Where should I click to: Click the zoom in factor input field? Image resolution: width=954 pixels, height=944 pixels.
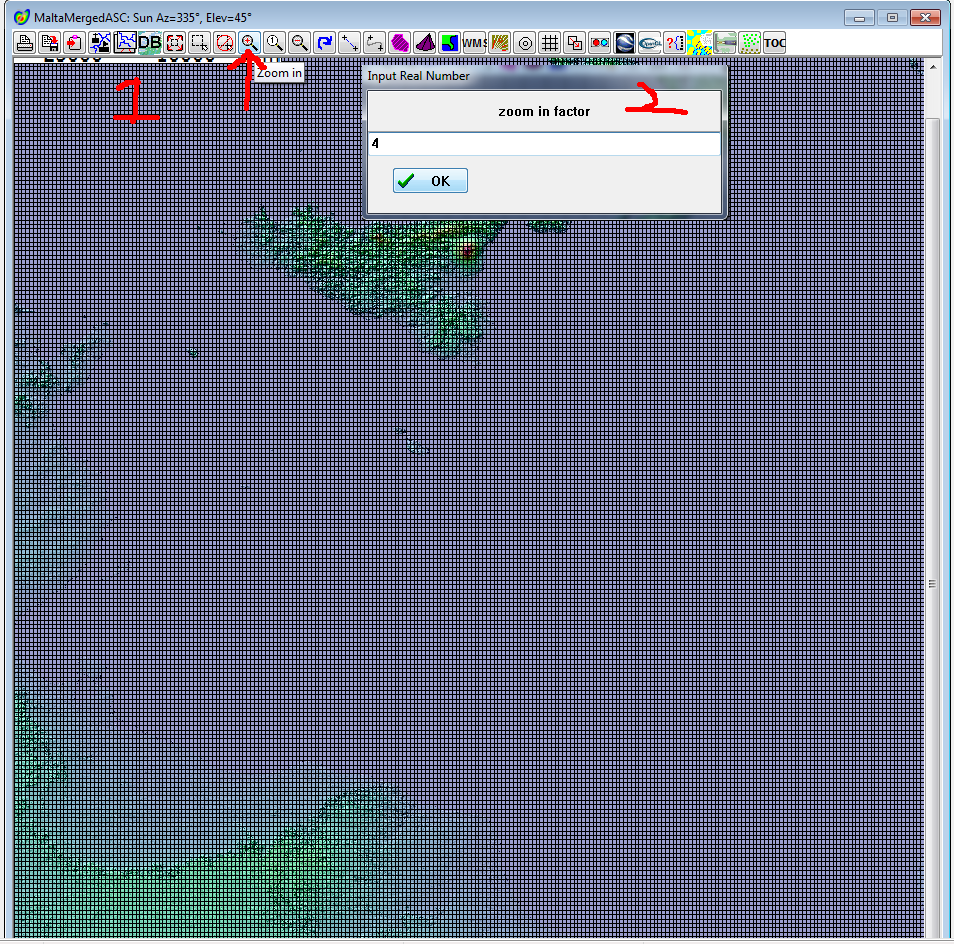(x=544, y=144)
